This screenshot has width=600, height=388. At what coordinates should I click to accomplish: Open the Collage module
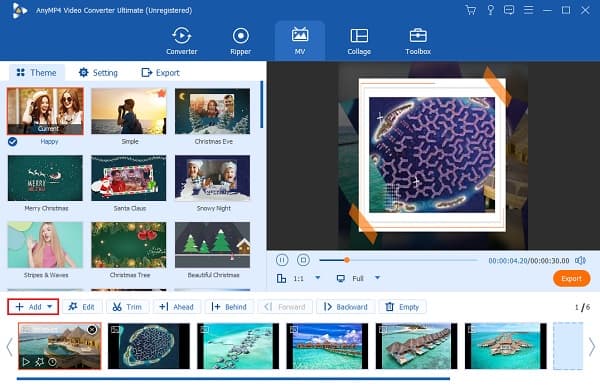coord(359,41)
